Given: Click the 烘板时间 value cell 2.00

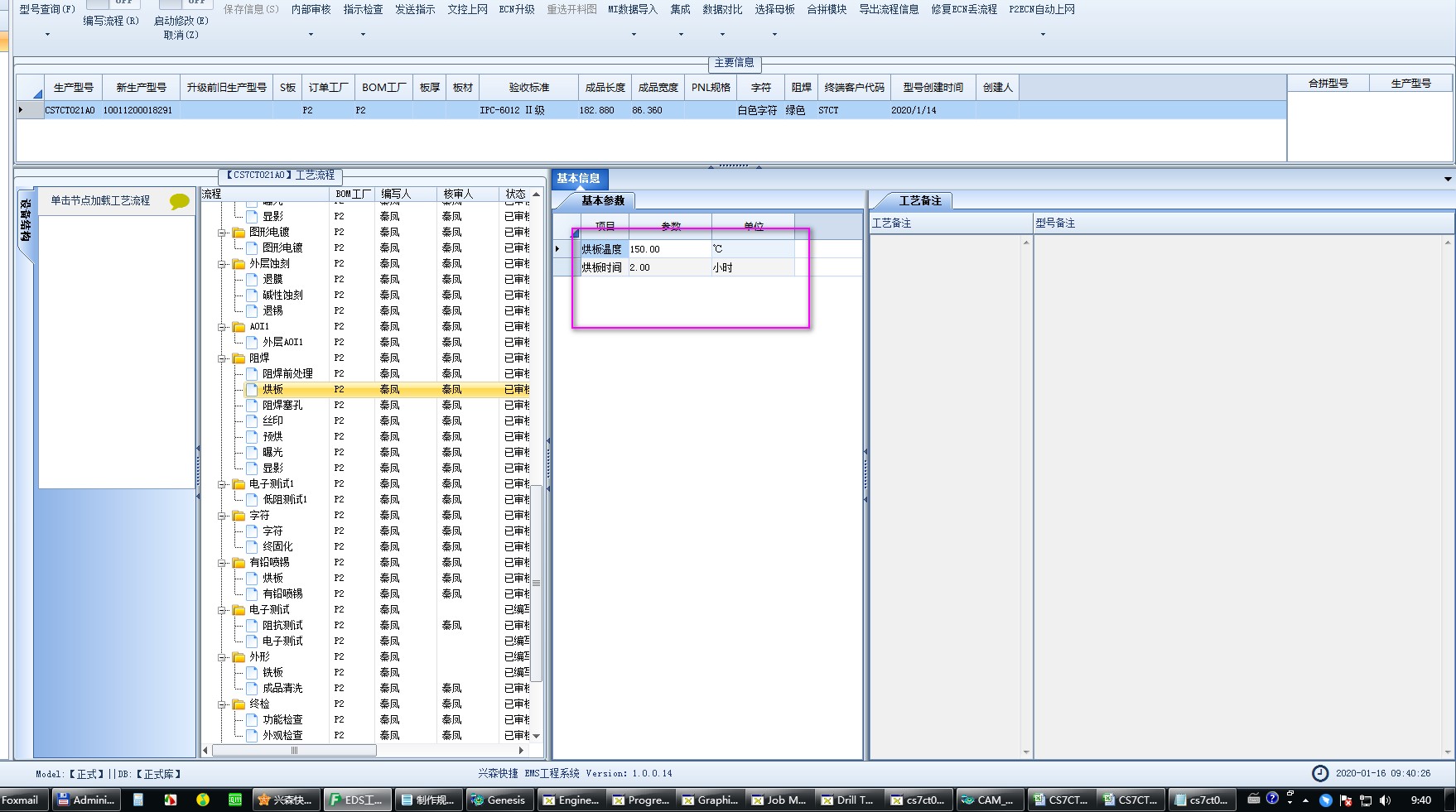Looking at the screenshot, I should click(x=669, y=267).
